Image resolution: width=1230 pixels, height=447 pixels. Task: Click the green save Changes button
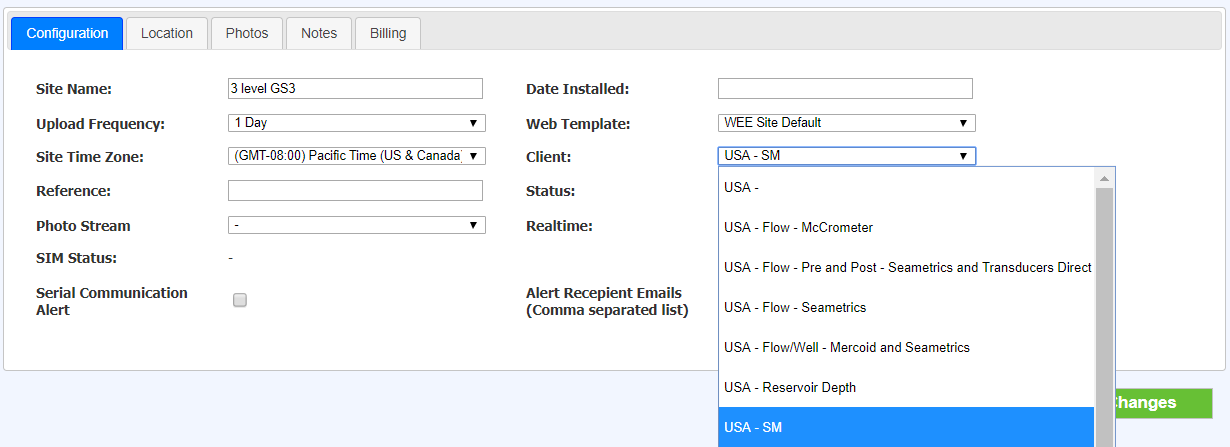click(1162, 402)
